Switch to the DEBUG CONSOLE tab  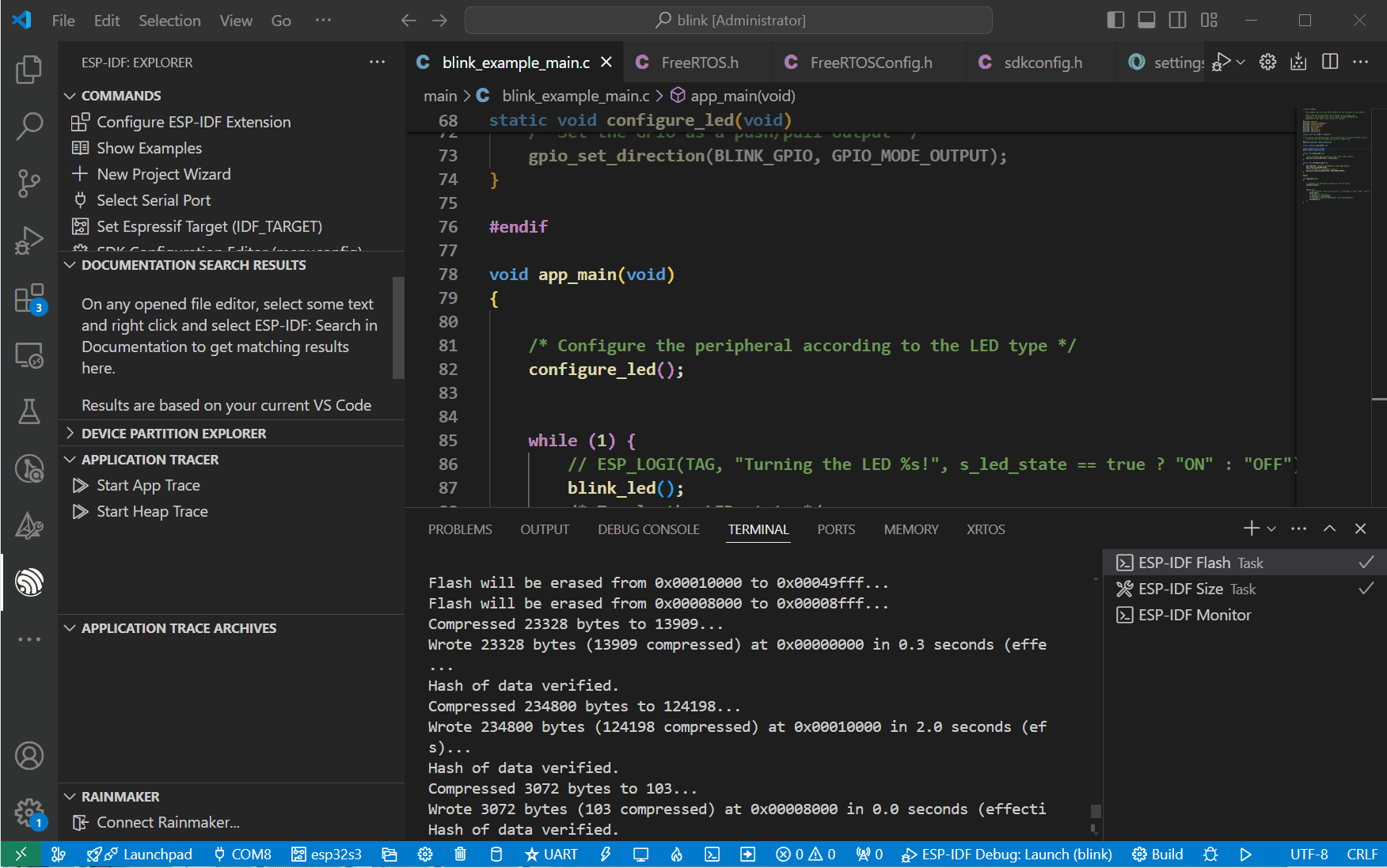click(648, 529)
